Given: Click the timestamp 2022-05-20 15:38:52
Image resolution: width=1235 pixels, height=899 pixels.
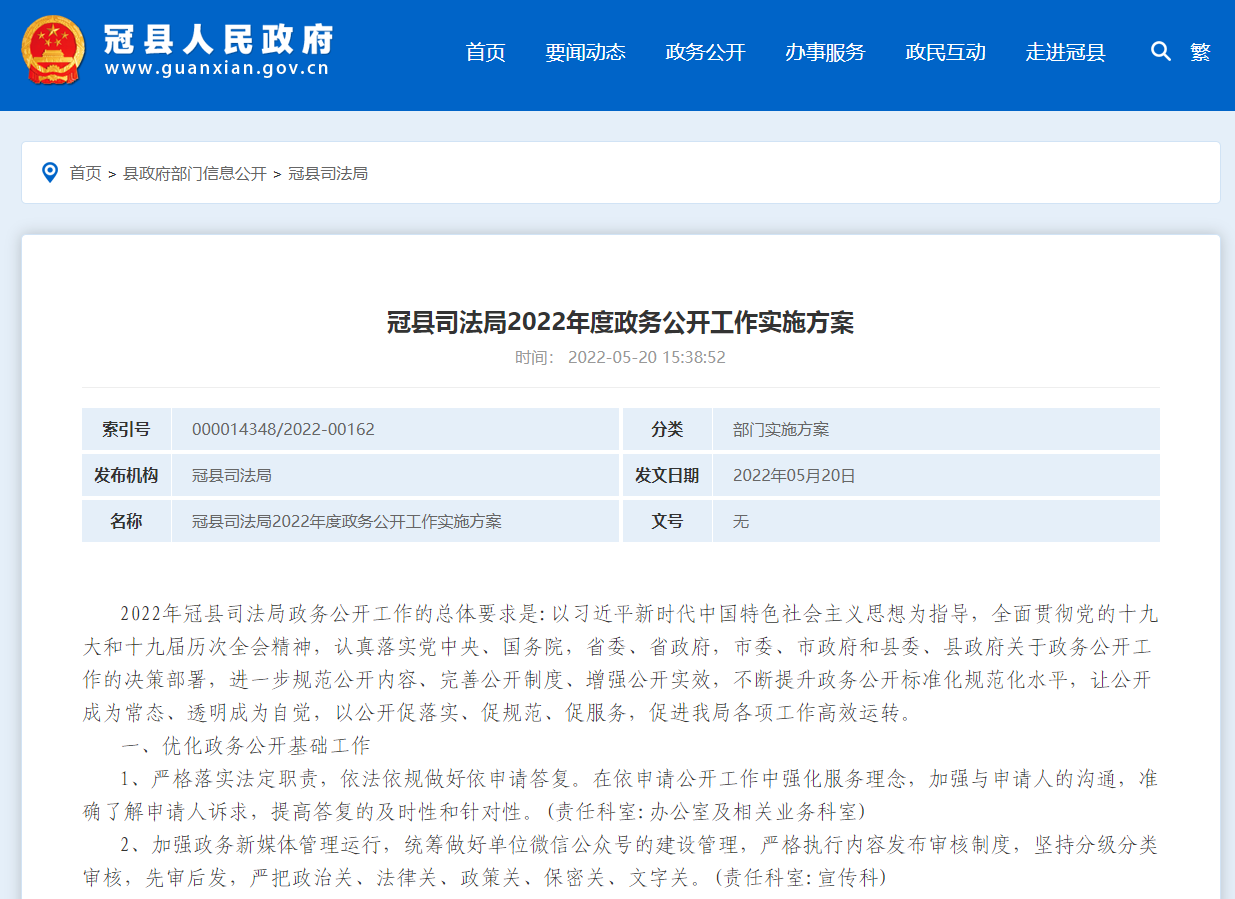Looking at the screenshot, I should [x=646, y=357].
